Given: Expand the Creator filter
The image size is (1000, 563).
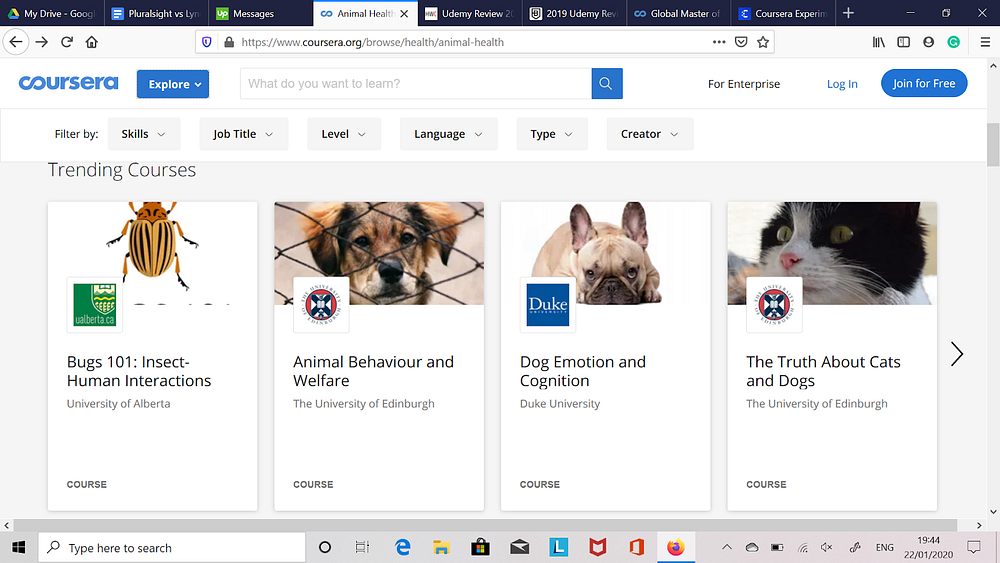Looking at the screenshot, I should 650,134.
